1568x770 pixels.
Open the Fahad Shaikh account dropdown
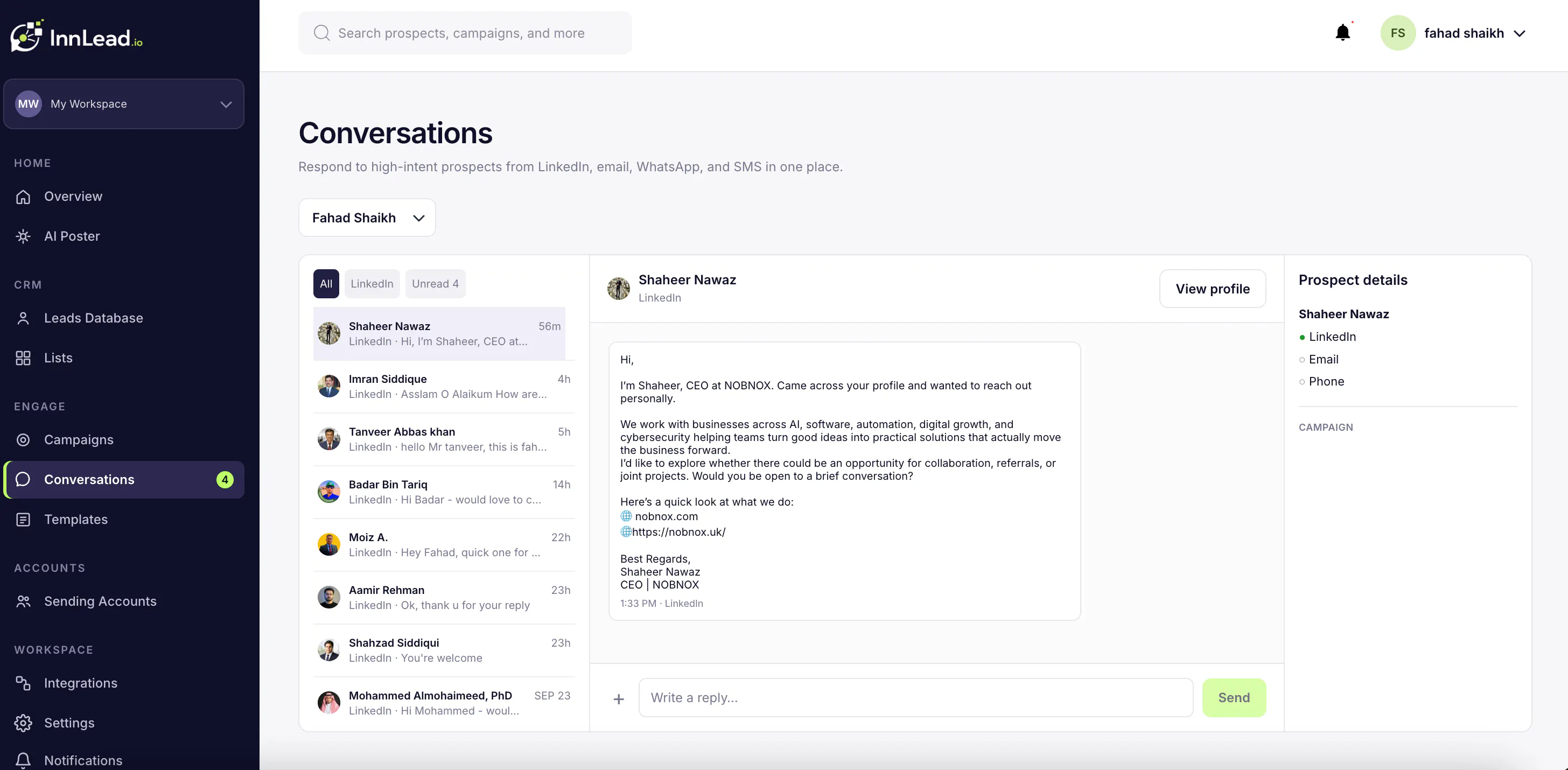pos(367,218)
